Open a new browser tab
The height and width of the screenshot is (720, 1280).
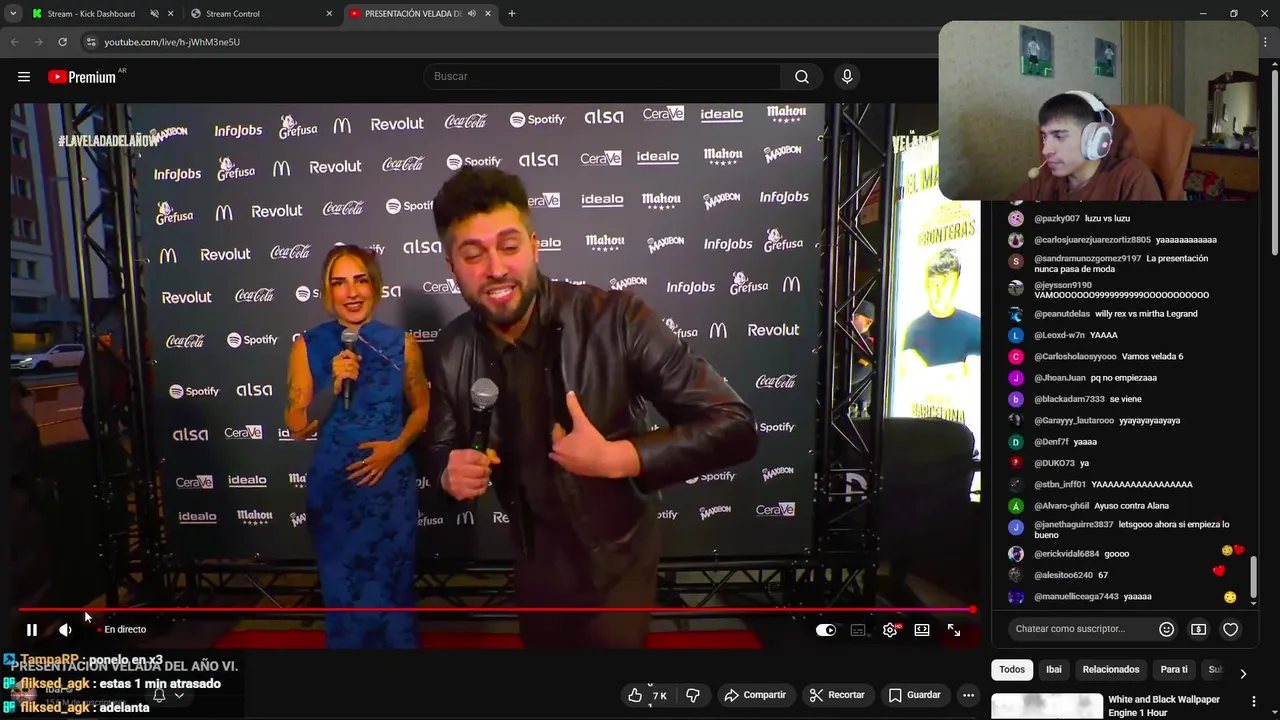pos(512,14)
